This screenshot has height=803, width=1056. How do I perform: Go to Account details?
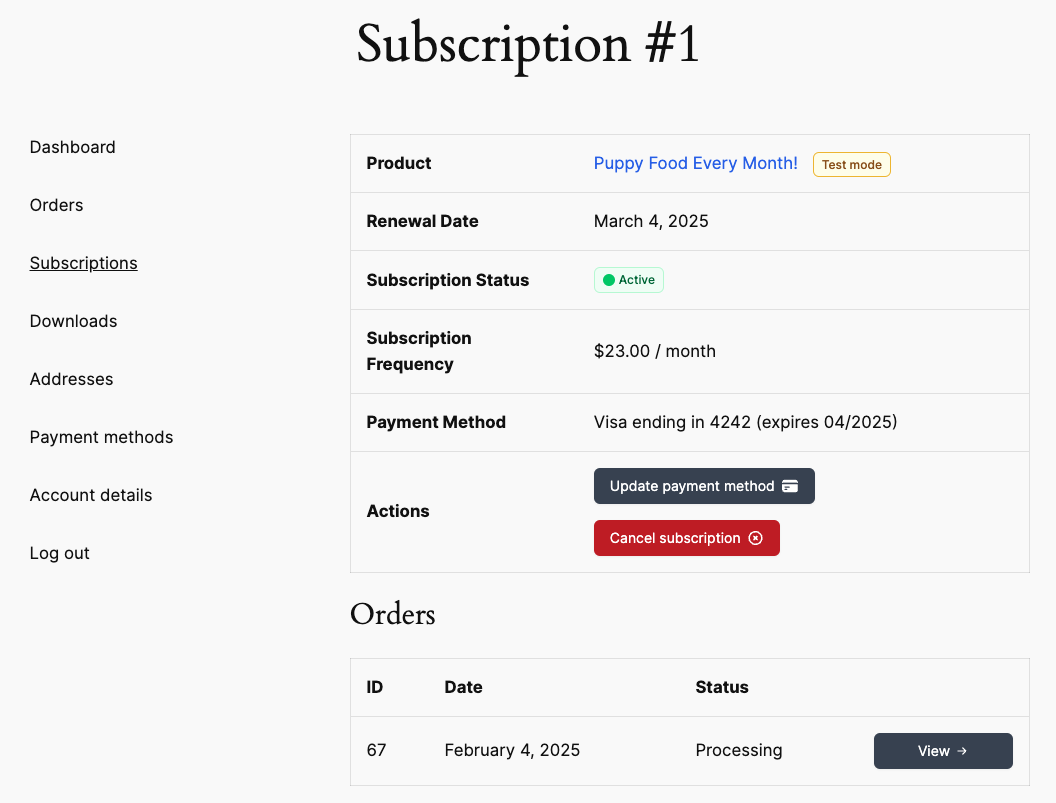(91, 495)
